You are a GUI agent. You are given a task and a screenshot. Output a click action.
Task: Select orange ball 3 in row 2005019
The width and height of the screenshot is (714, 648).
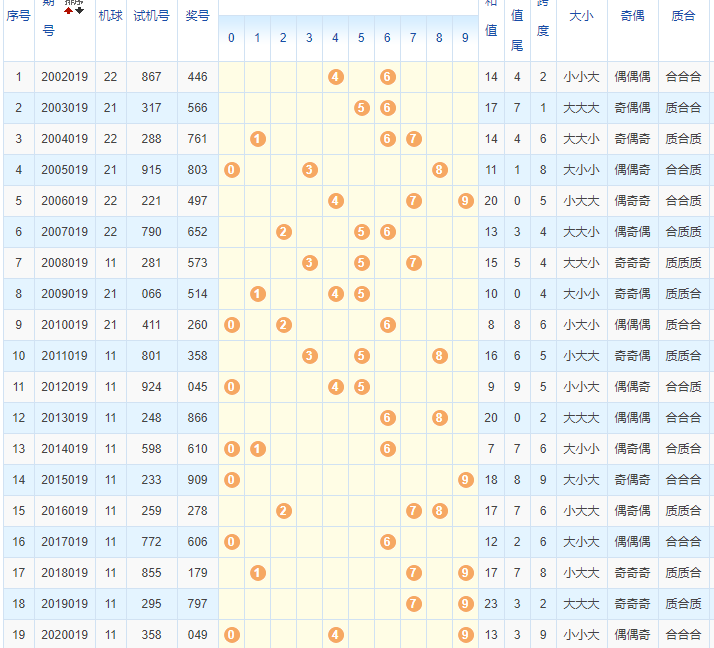point(309,170)
